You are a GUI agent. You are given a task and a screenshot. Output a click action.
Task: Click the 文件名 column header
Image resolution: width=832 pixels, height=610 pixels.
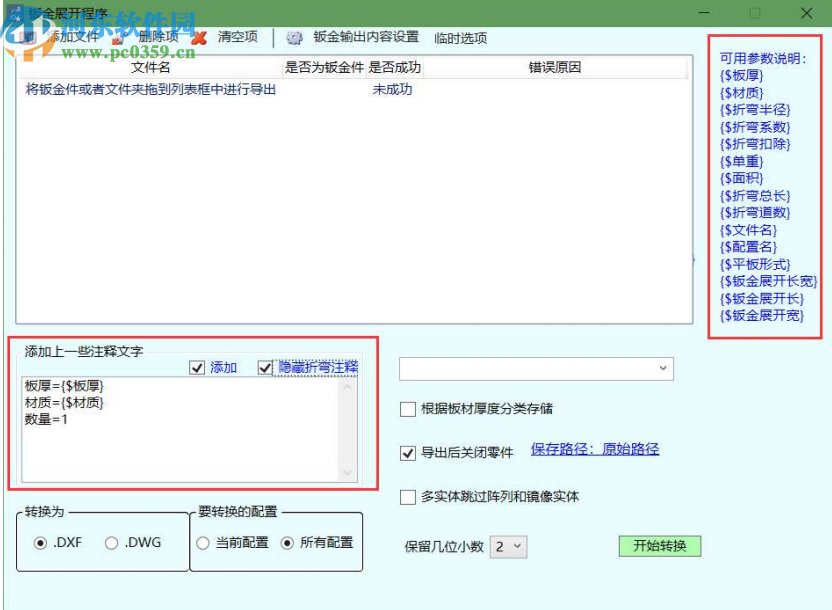pos(151,67)
